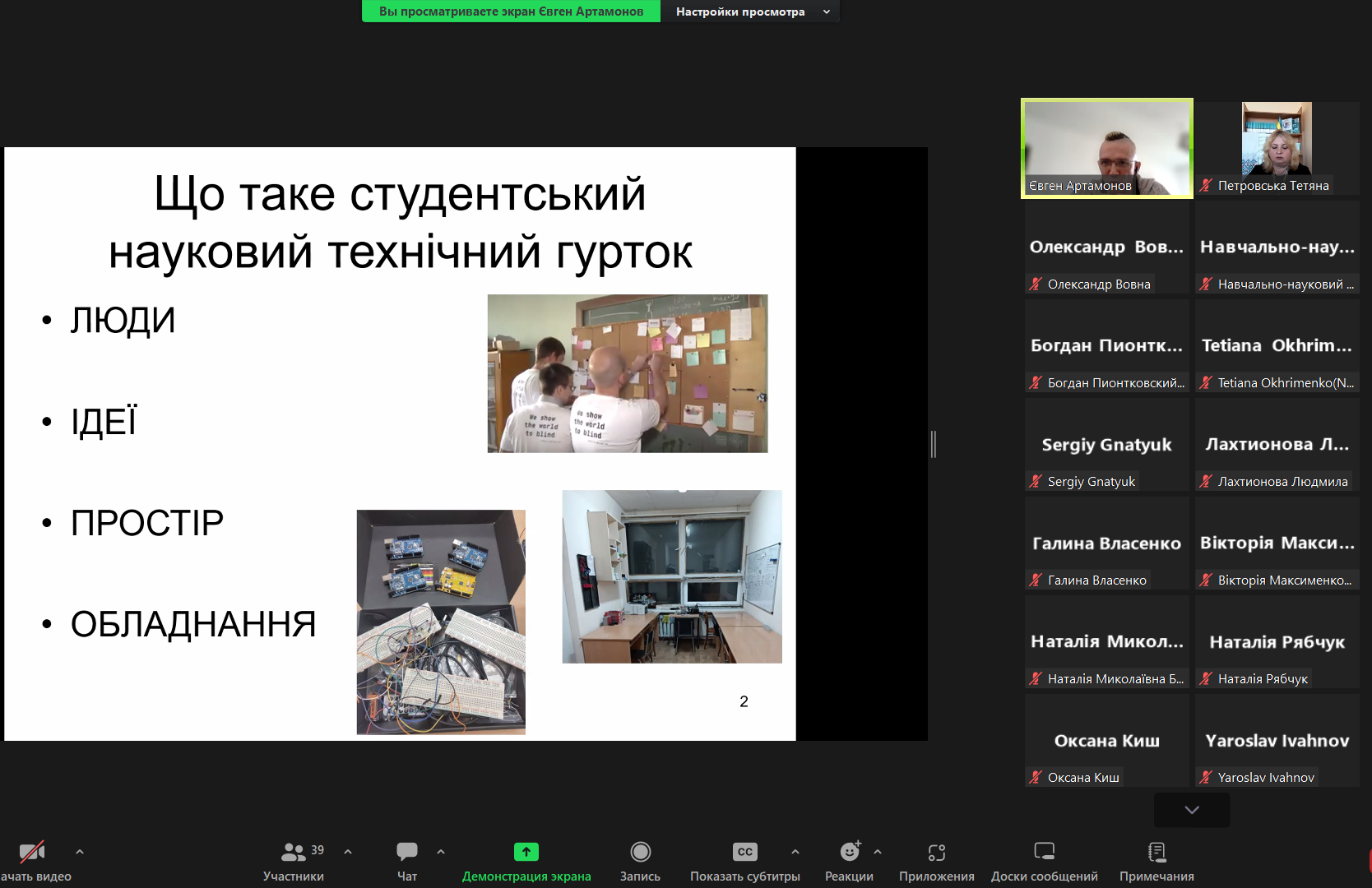The width and height of the screenshot is (1372, 888).
Task: Select the Sergiy Gnatyuk participant tile
Action: (1106, 445)
